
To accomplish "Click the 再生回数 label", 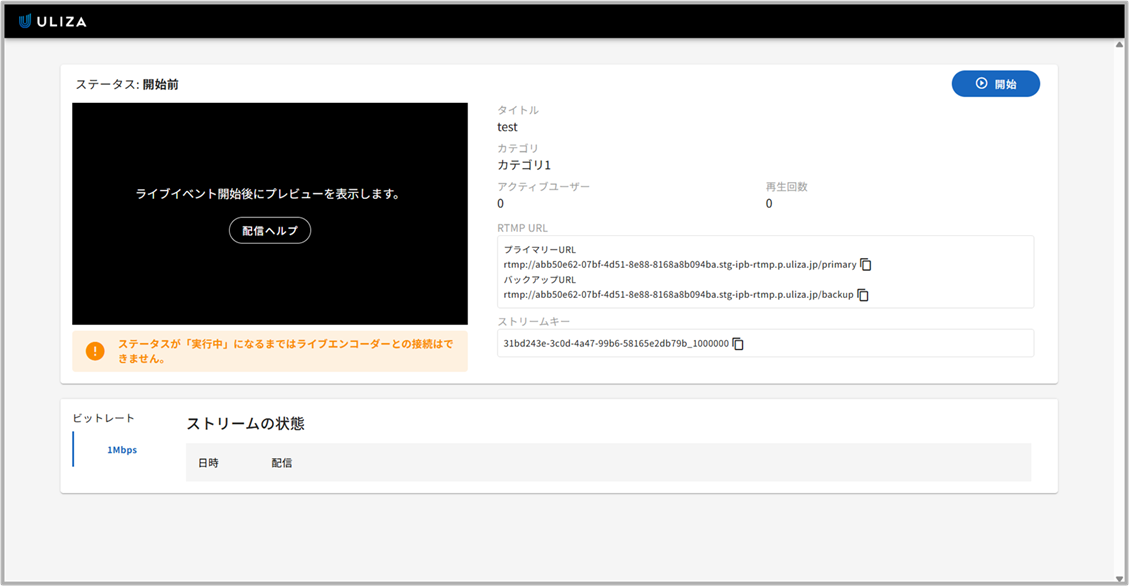I will pyautogui.click(x=786, y=186).
